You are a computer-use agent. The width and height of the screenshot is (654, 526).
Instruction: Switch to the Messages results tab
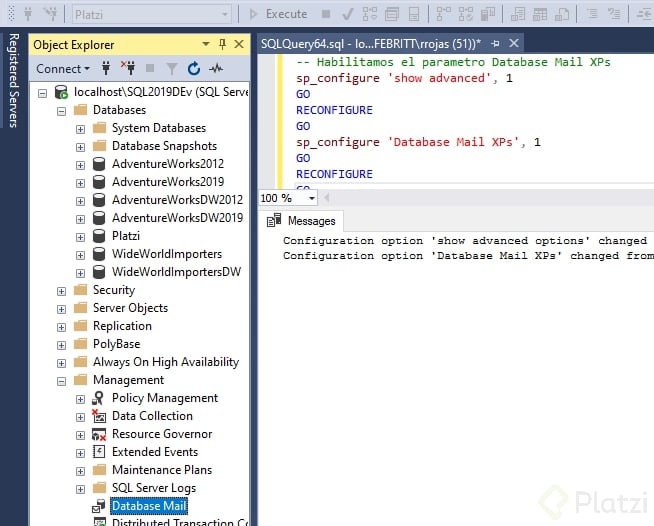pos(301,221)
